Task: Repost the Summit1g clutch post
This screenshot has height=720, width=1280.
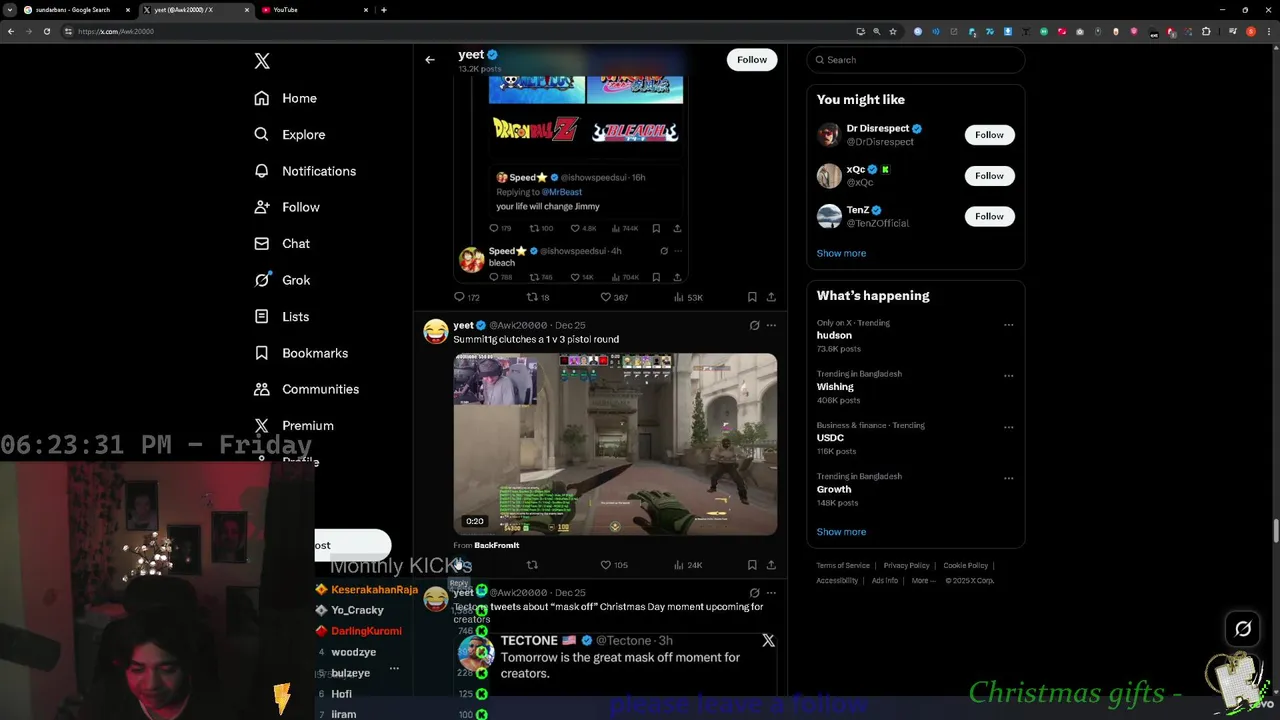Action: coord(532,565)
